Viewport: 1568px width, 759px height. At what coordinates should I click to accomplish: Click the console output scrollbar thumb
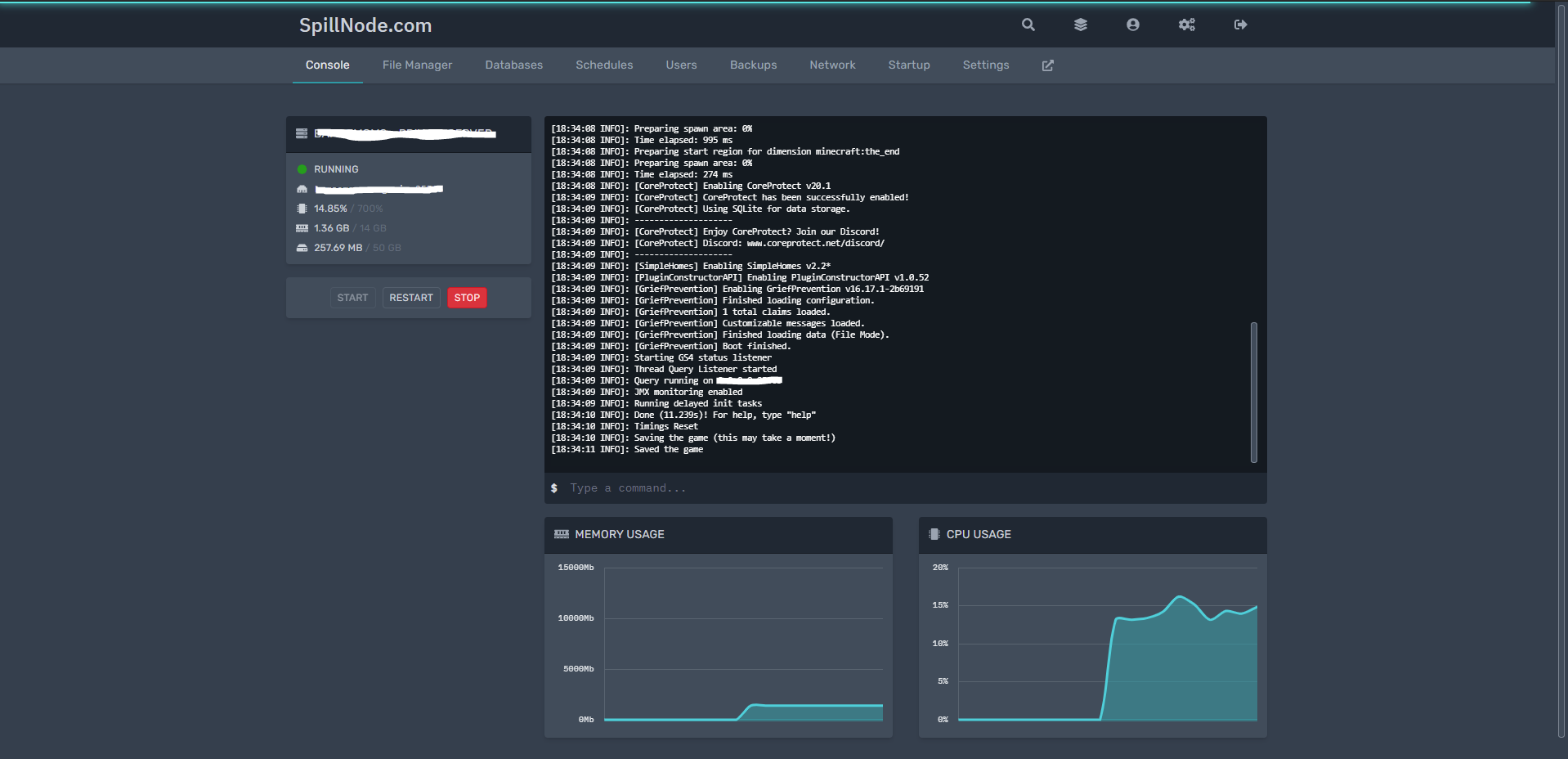(x=1253, y=393)
